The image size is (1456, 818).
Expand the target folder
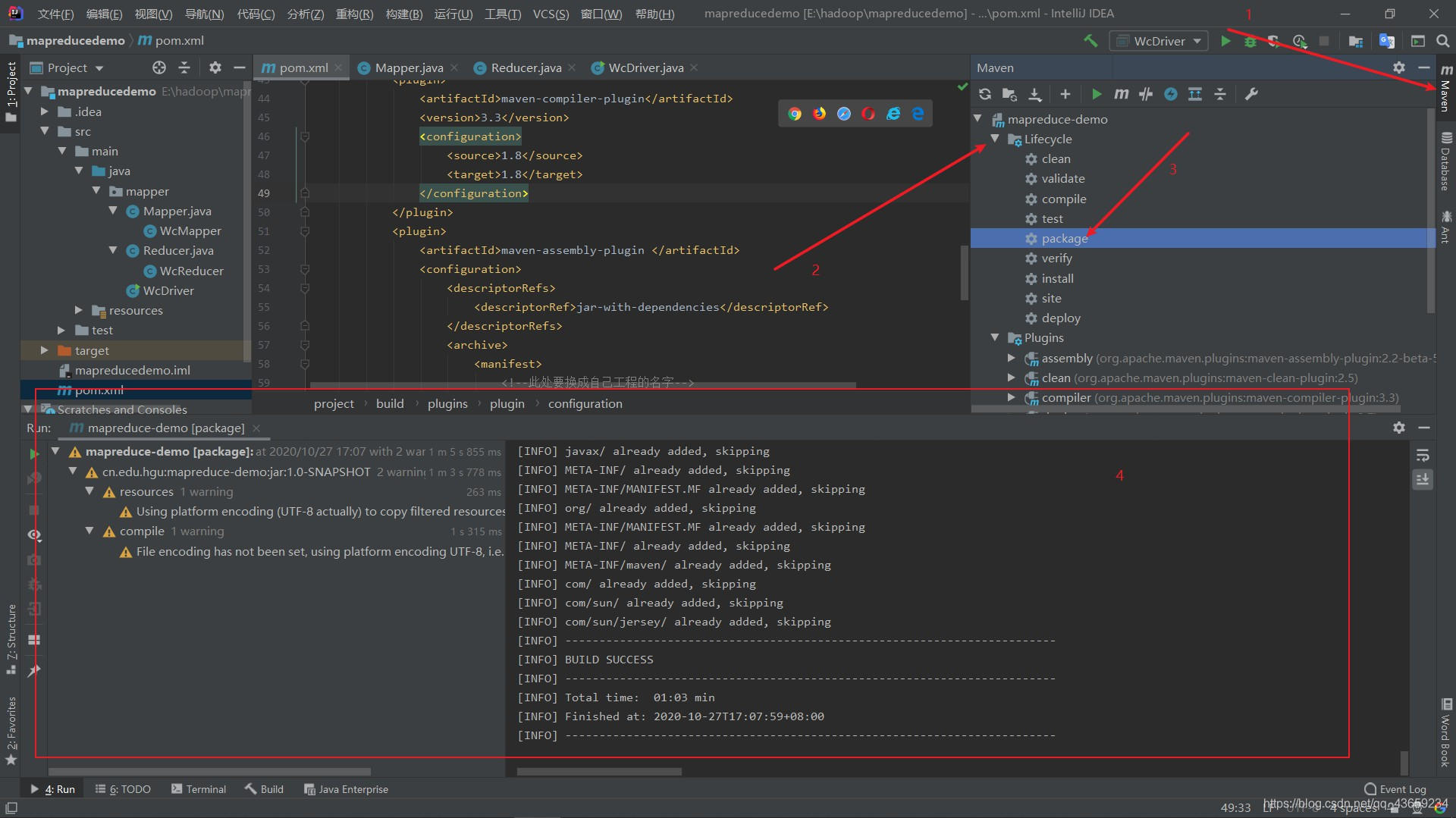[44, 350]
